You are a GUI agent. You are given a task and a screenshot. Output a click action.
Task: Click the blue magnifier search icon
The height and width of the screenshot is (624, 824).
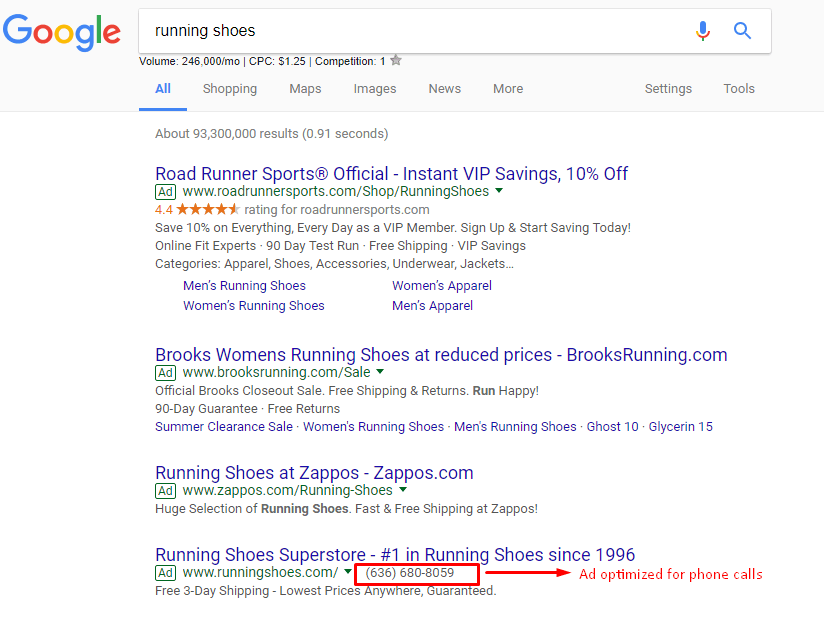pyautogui.click(x=742, y=30)
